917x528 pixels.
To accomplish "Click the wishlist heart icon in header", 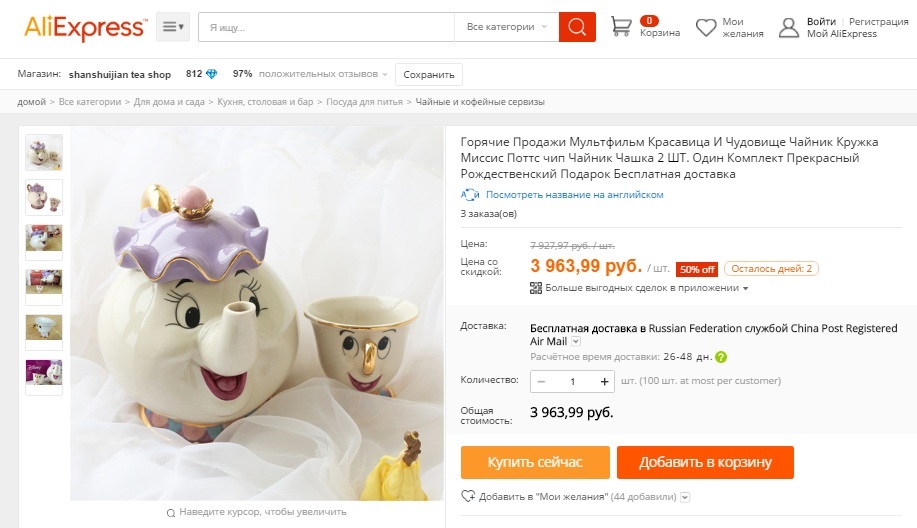I will [706, 27].
